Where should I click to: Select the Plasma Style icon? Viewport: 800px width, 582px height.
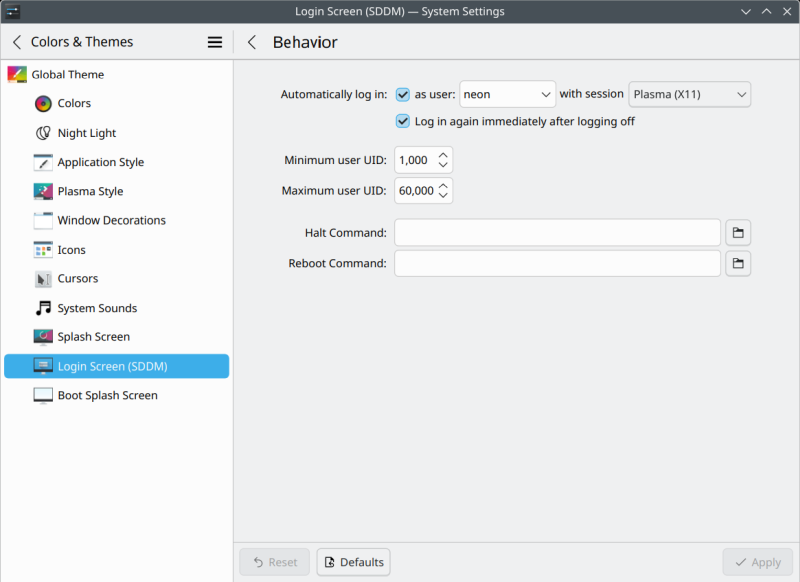(42, 190)
